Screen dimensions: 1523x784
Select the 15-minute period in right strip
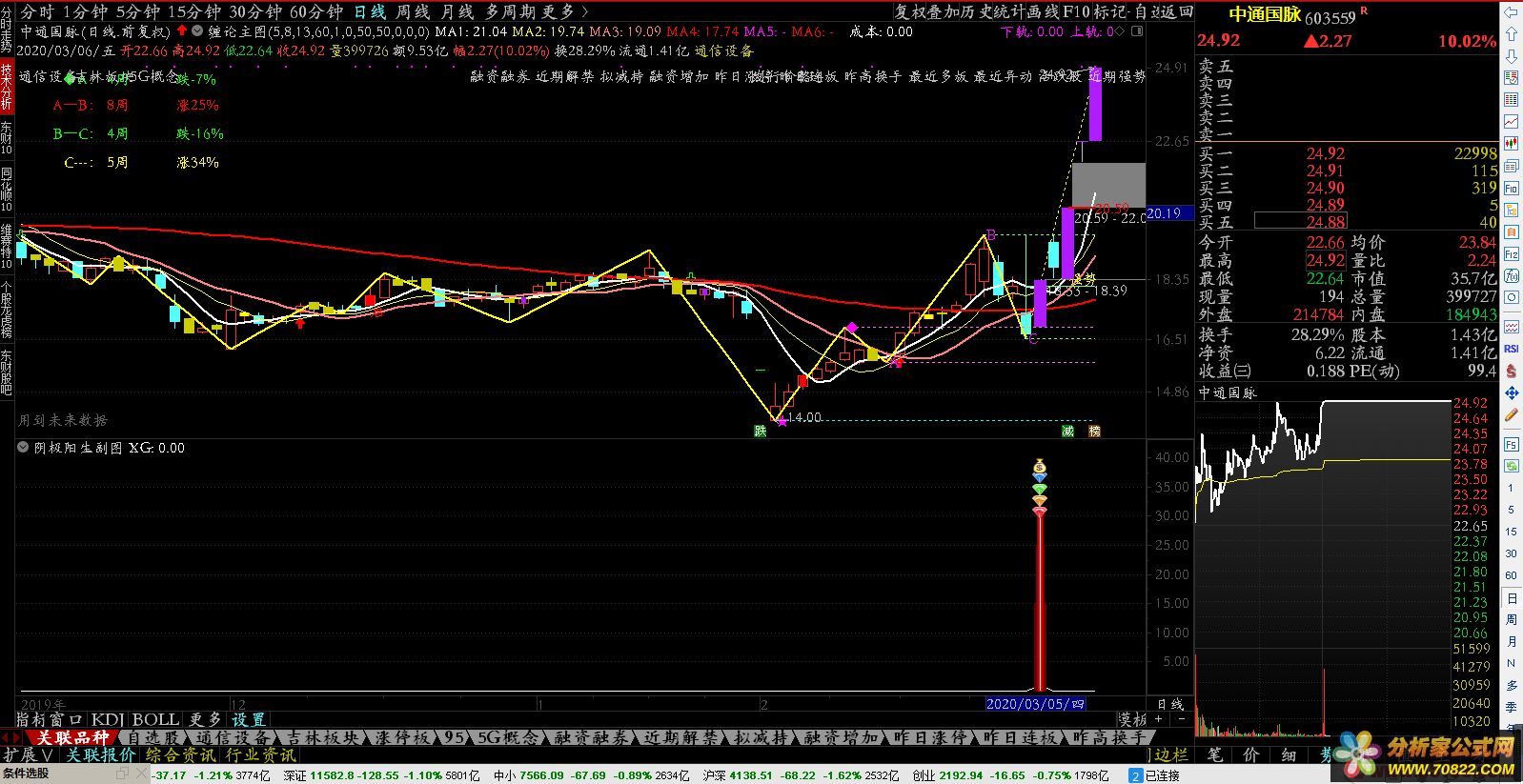click(x=1511, y=532)
